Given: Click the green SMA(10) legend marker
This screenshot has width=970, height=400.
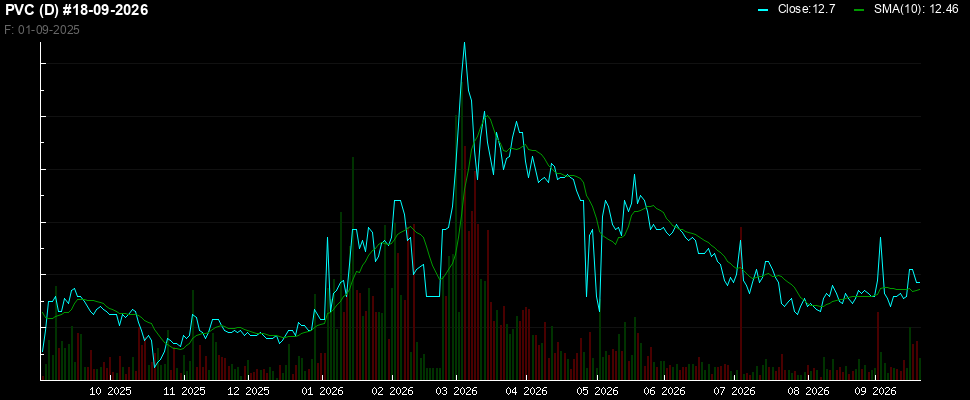Looking at the screenshot, I should (x=859, y=10).
